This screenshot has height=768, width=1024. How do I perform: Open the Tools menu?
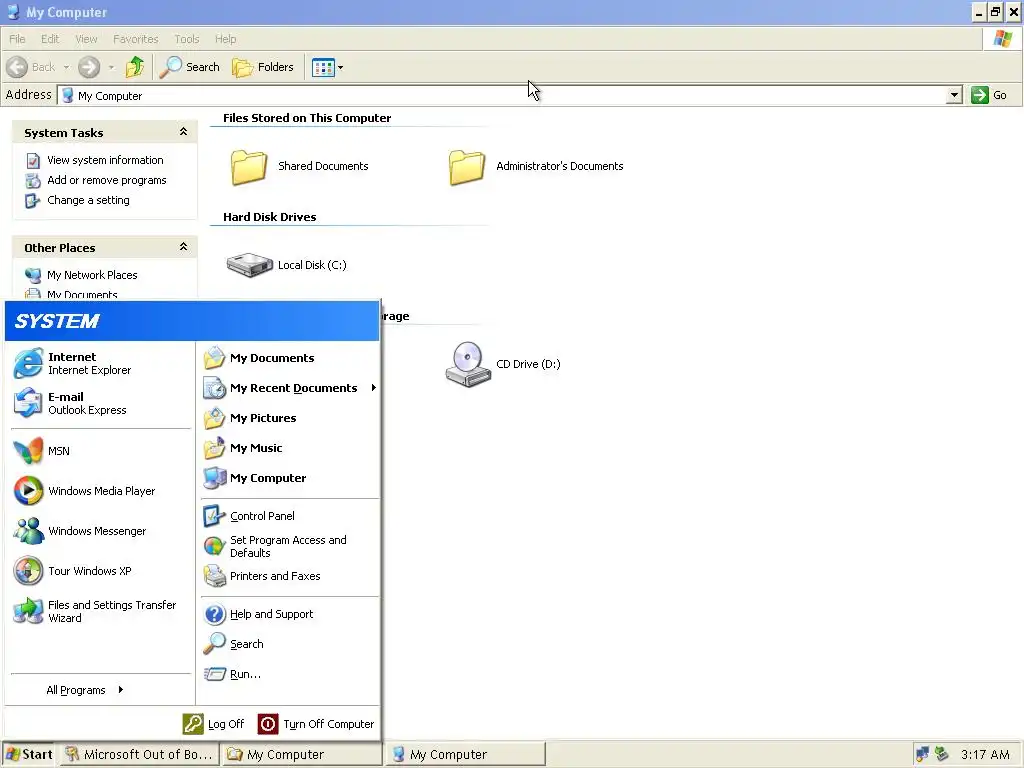[x=186, y=39]
